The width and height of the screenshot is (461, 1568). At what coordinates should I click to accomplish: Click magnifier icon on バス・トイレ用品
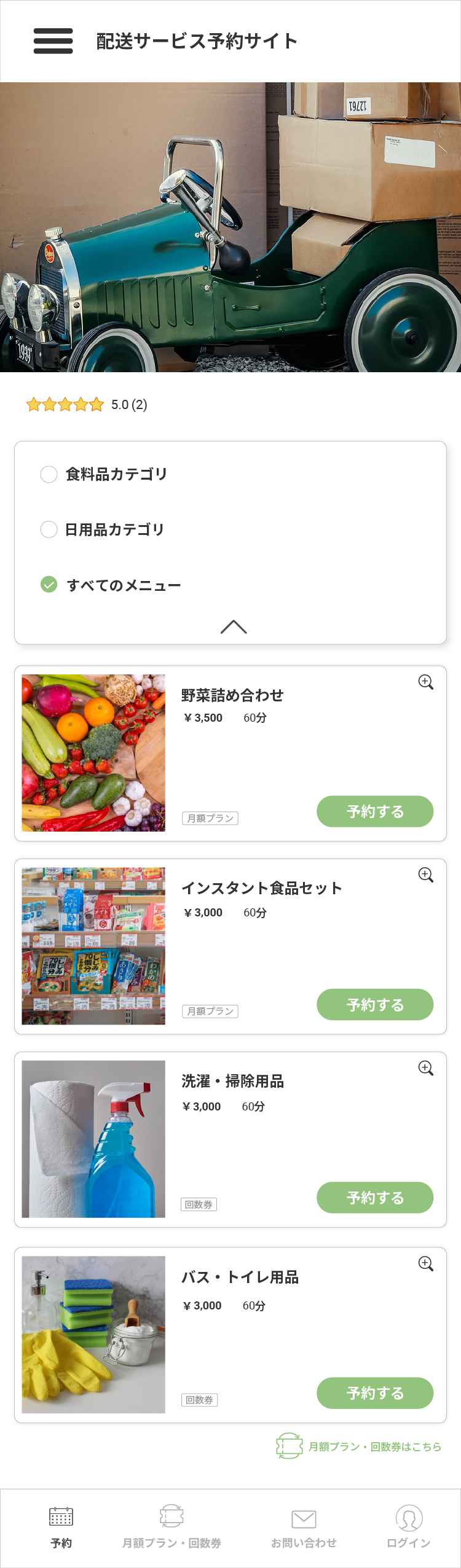tap(425, 1263)
